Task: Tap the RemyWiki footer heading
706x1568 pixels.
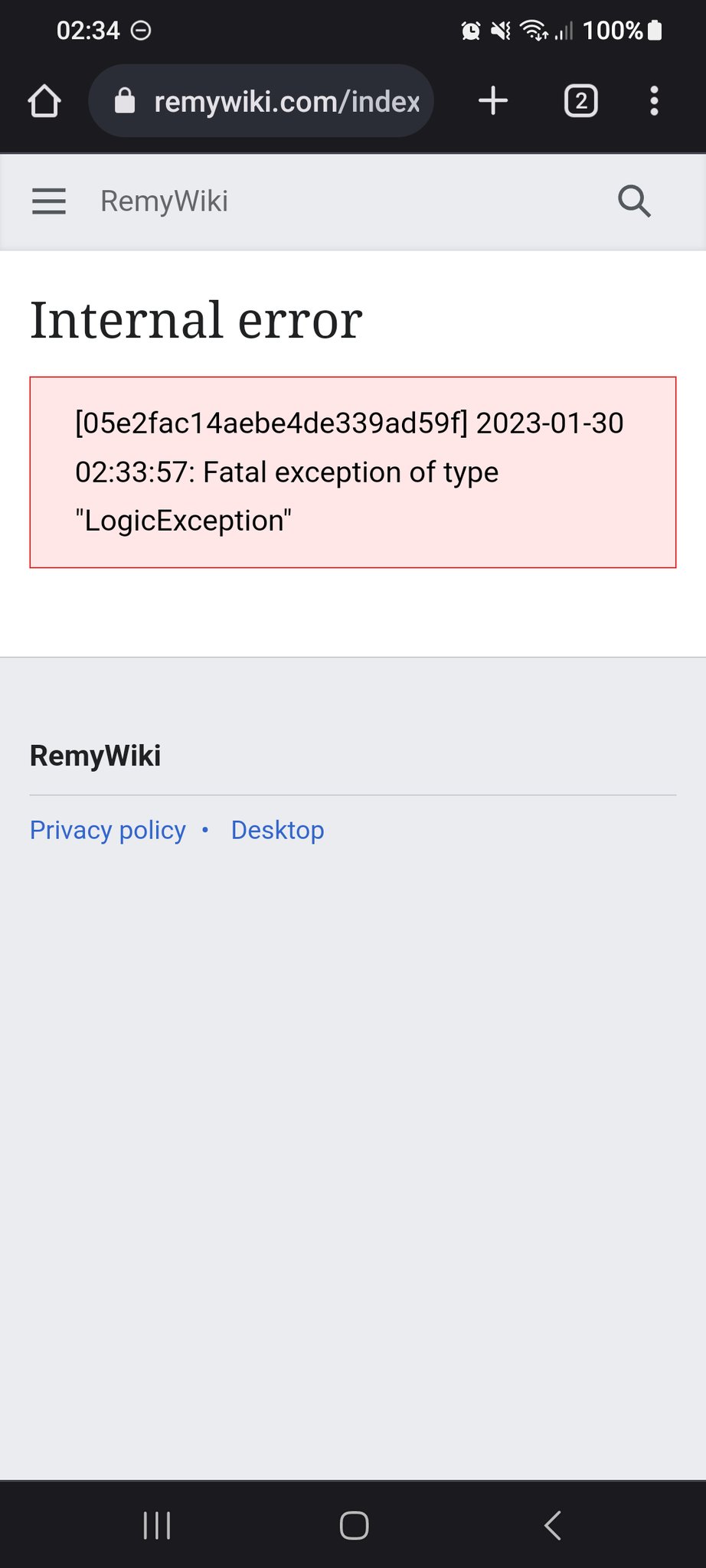Action: point(96,756)
